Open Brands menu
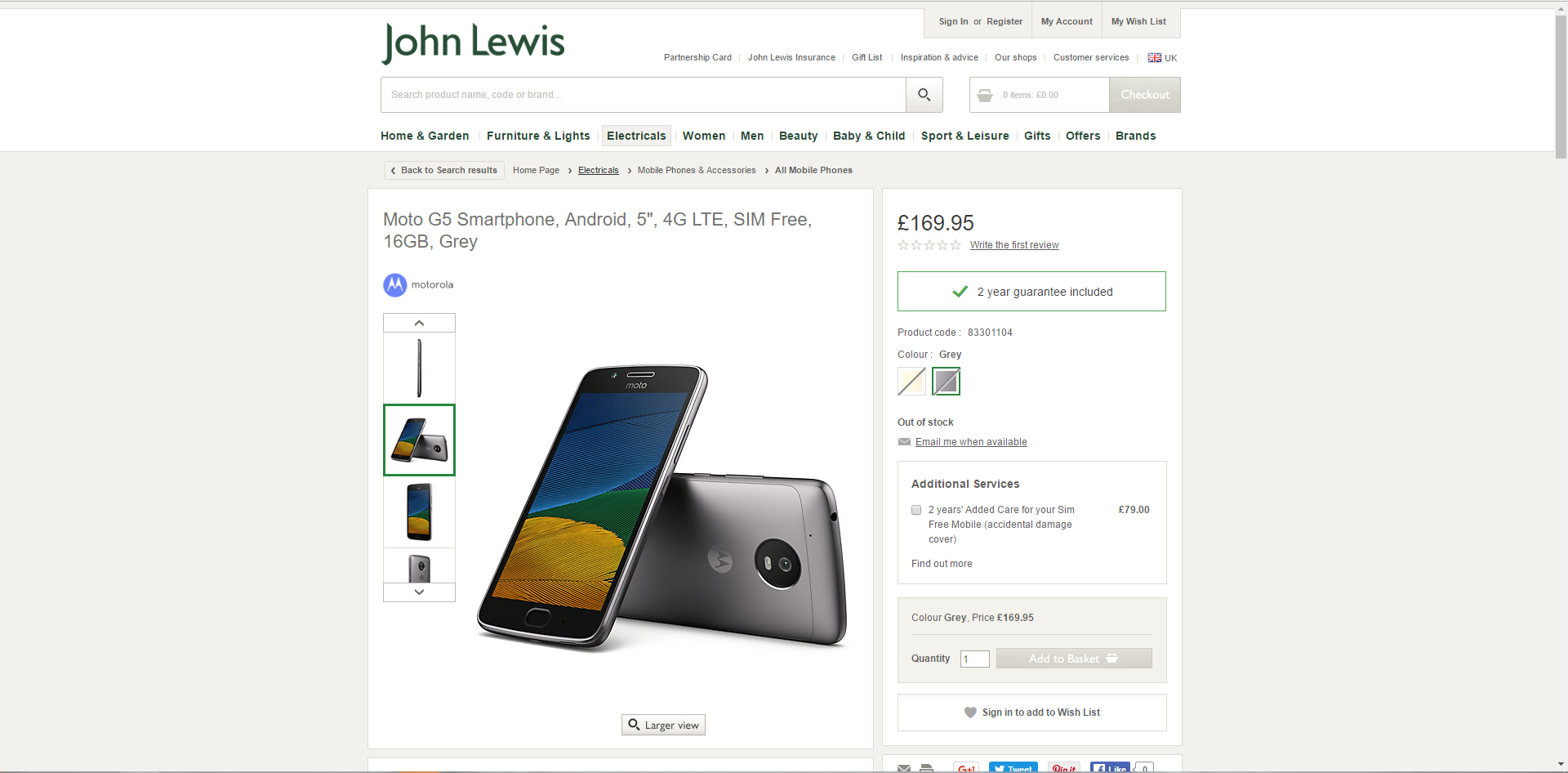Viewport: 1568px width, 773px height. point(1135,136)
